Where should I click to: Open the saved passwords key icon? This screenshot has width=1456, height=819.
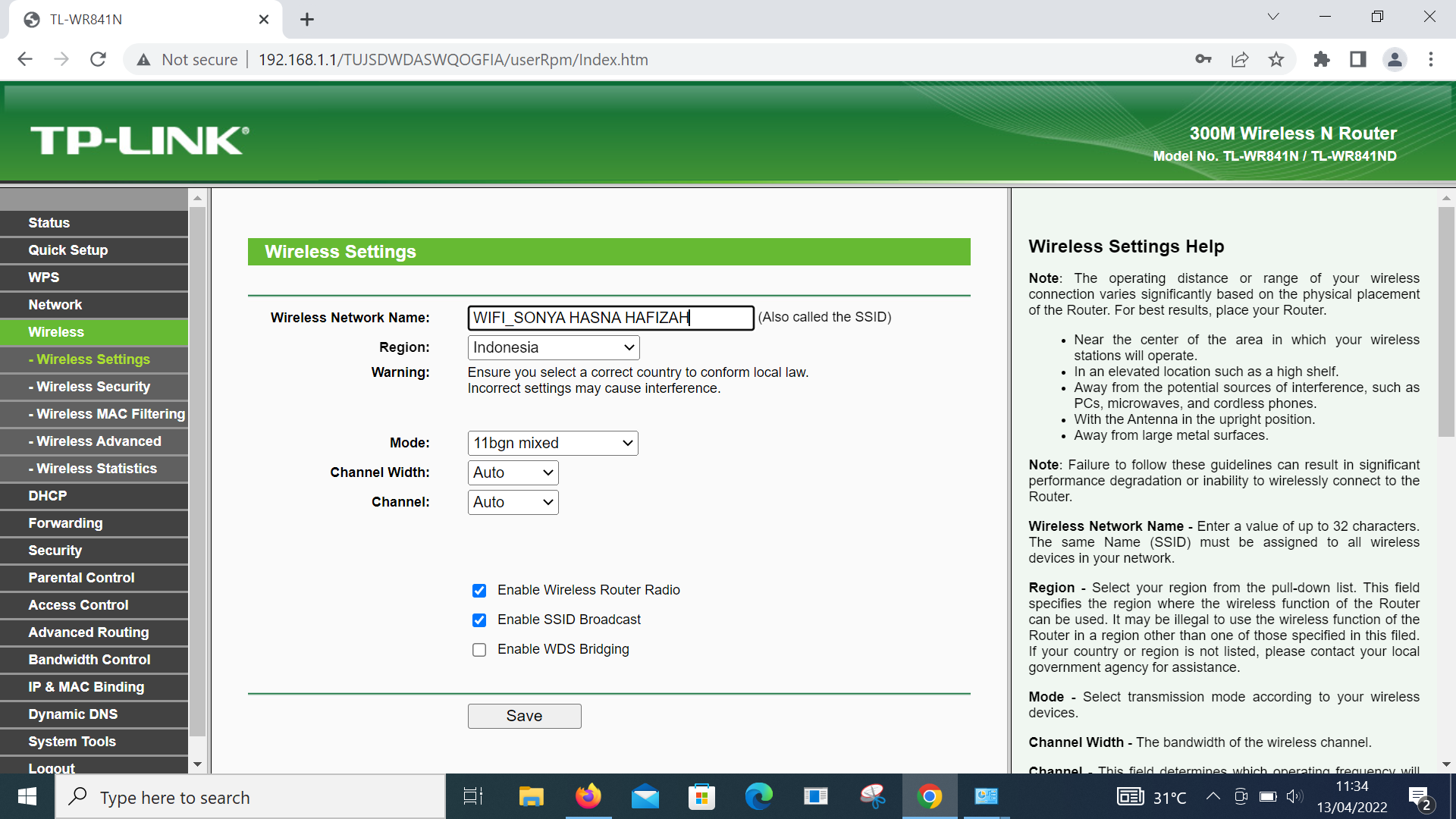1203,59
